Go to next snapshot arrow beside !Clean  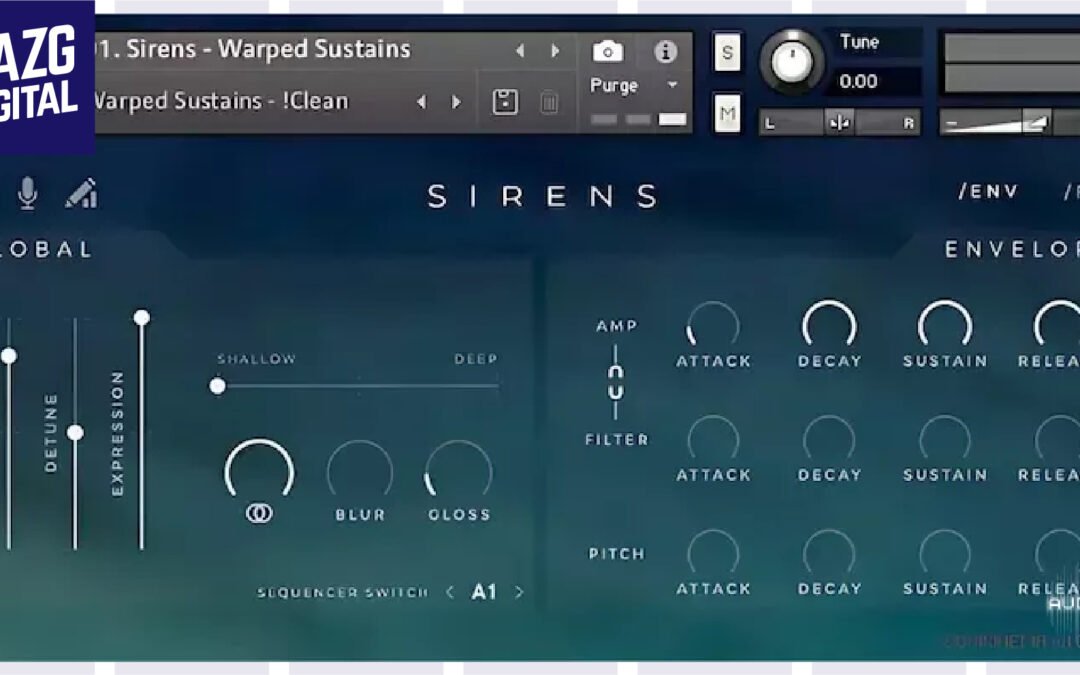[x=456, y=102]
